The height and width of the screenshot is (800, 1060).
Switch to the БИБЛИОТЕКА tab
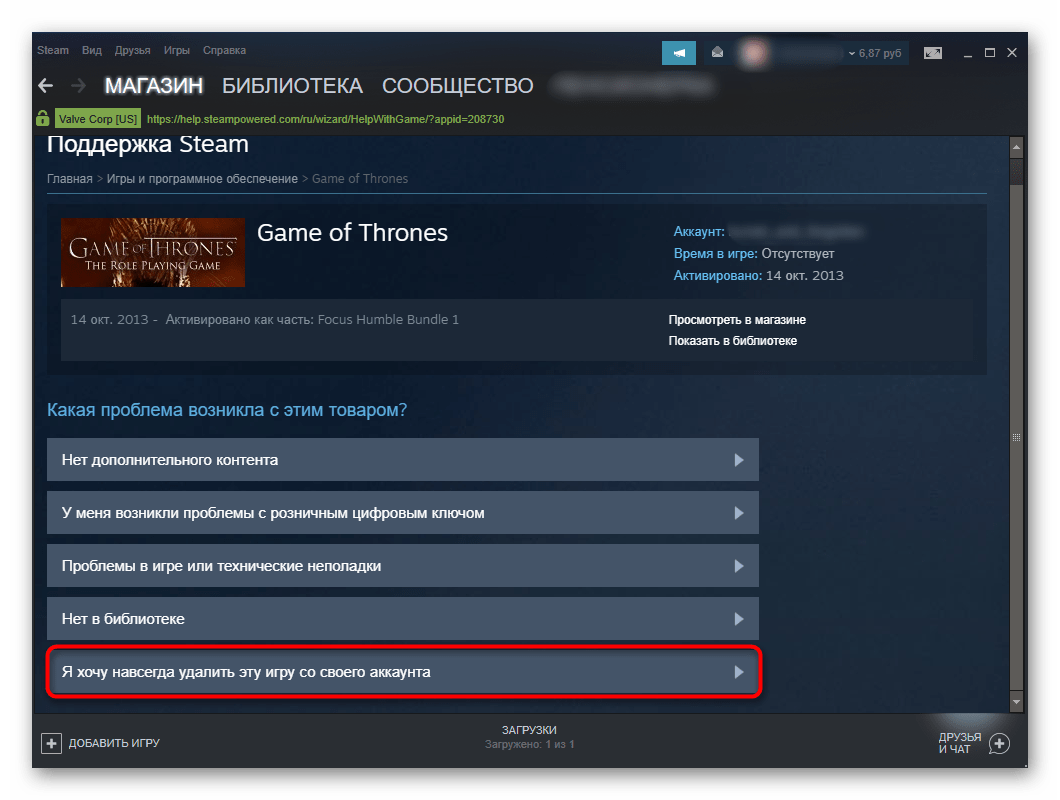pos(293,86)
